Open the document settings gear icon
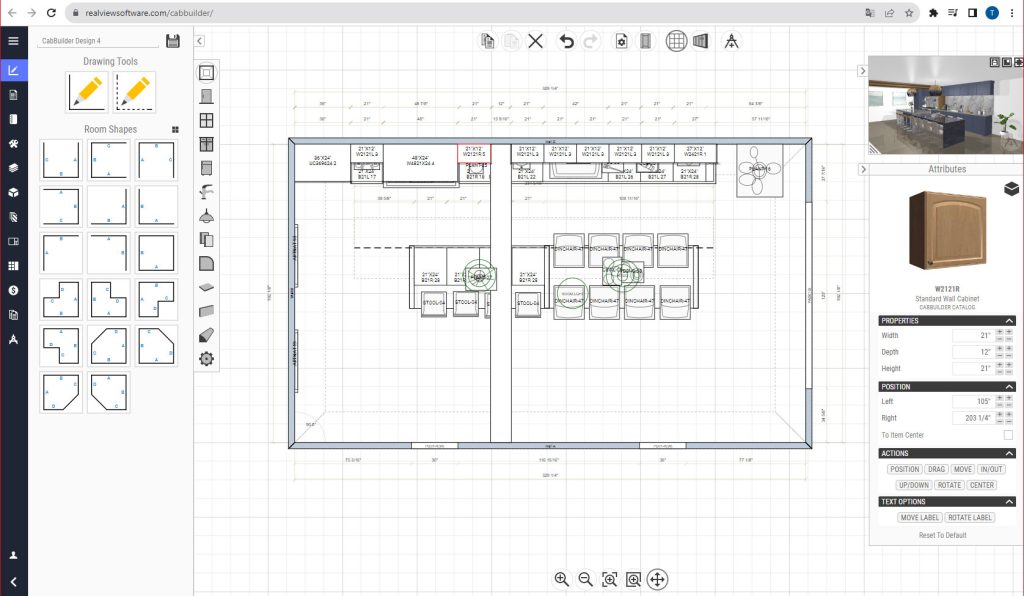The image size is (1024, 596). [621, 41]
